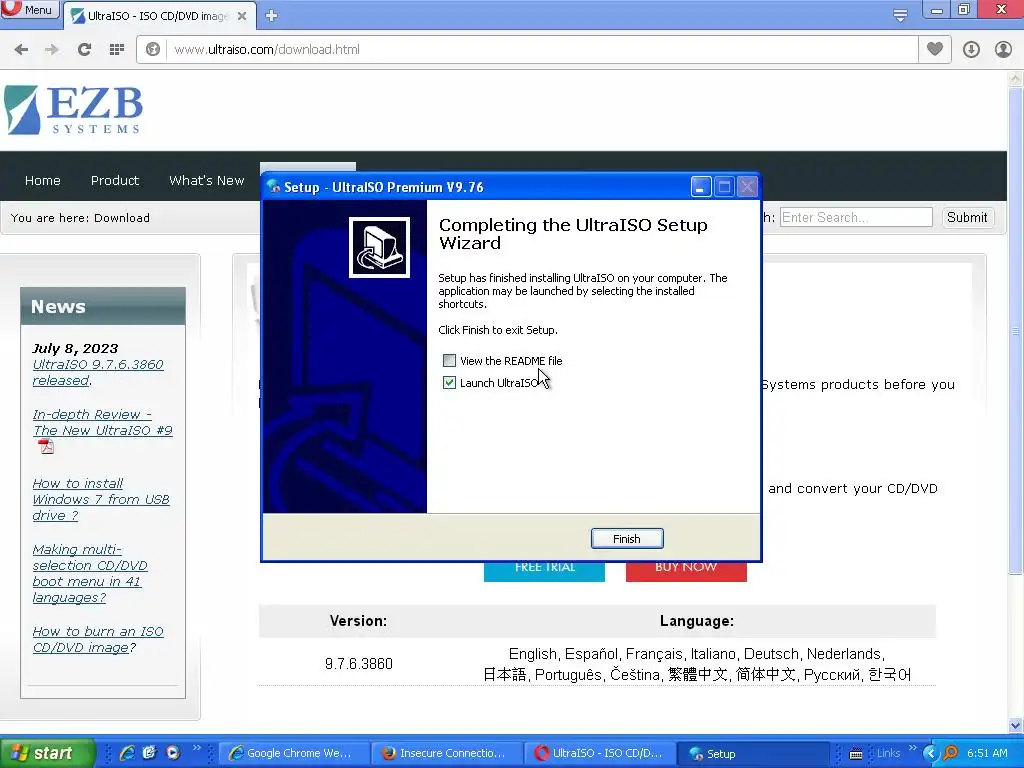
Task: Open How to install Windows 7 from USB link
Action: (x=101, y=500)
